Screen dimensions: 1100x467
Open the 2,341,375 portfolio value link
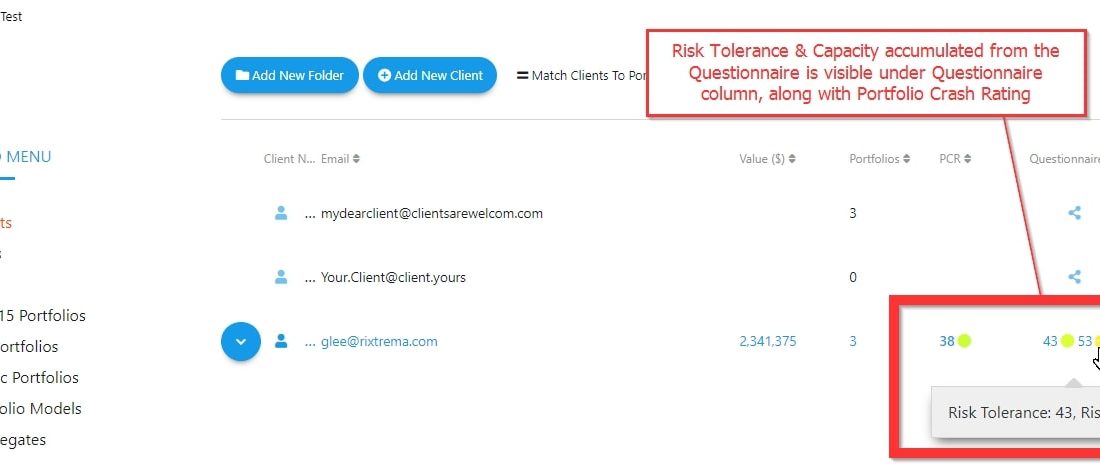coord(767,341)
